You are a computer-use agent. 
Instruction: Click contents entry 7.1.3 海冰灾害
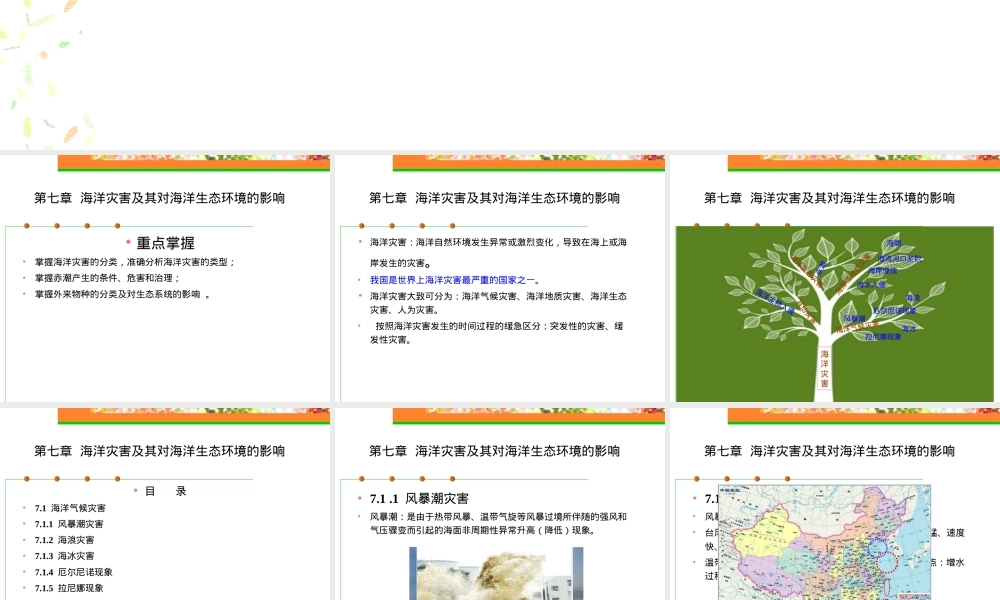[64, 556]
